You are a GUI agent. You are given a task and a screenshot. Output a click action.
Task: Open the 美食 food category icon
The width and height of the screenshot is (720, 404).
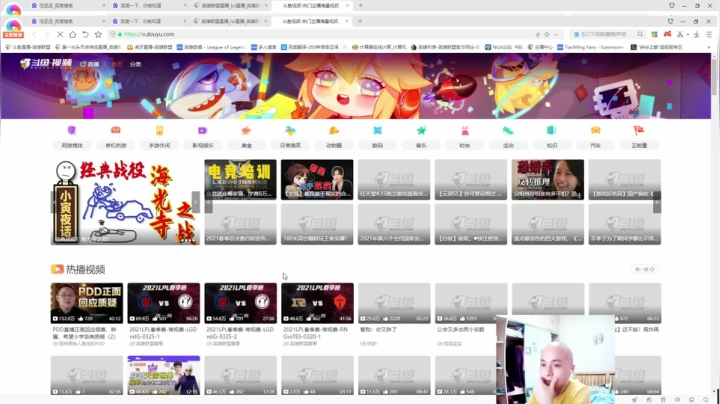tap(247, 130)
